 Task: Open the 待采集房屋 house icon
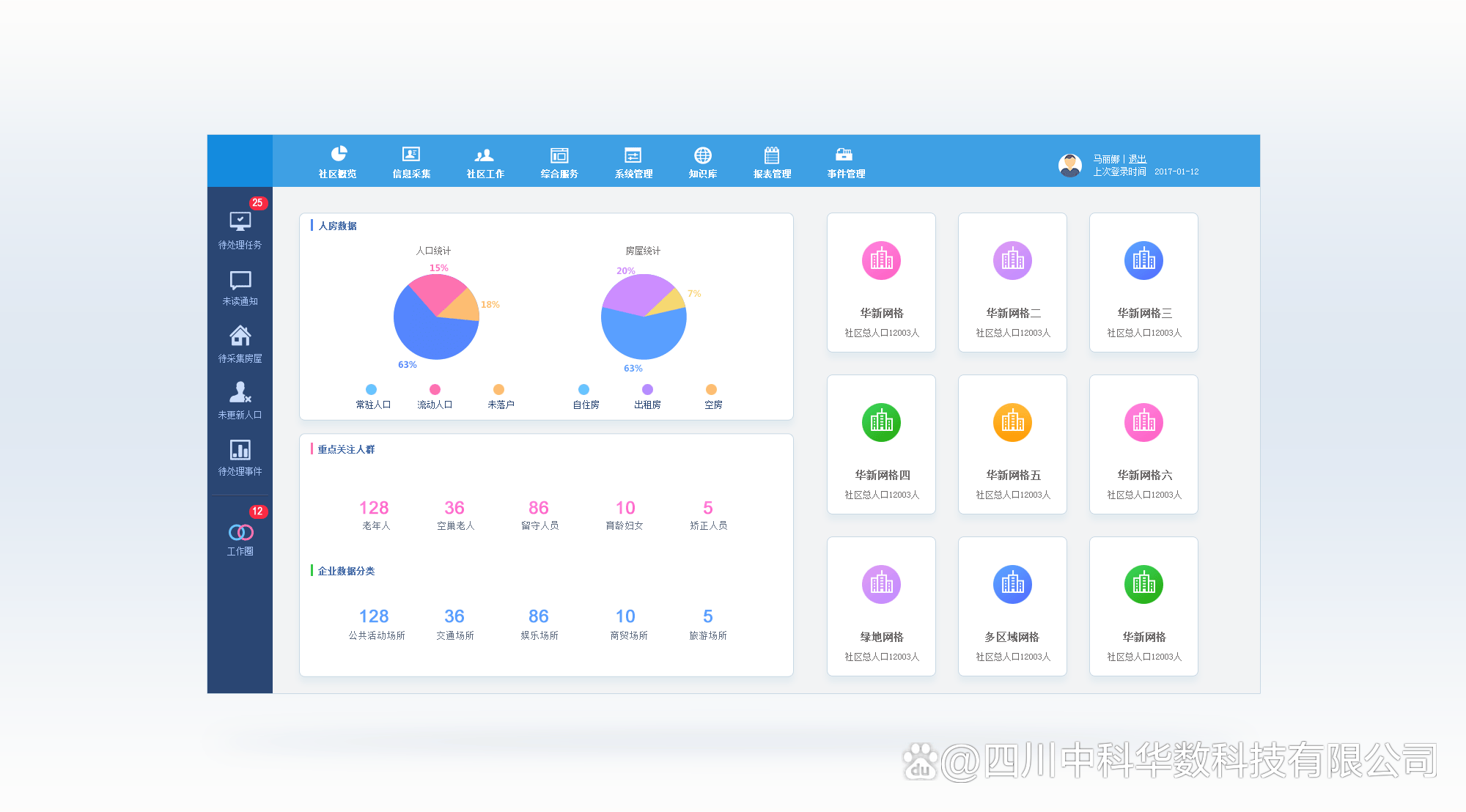point(240,336)
